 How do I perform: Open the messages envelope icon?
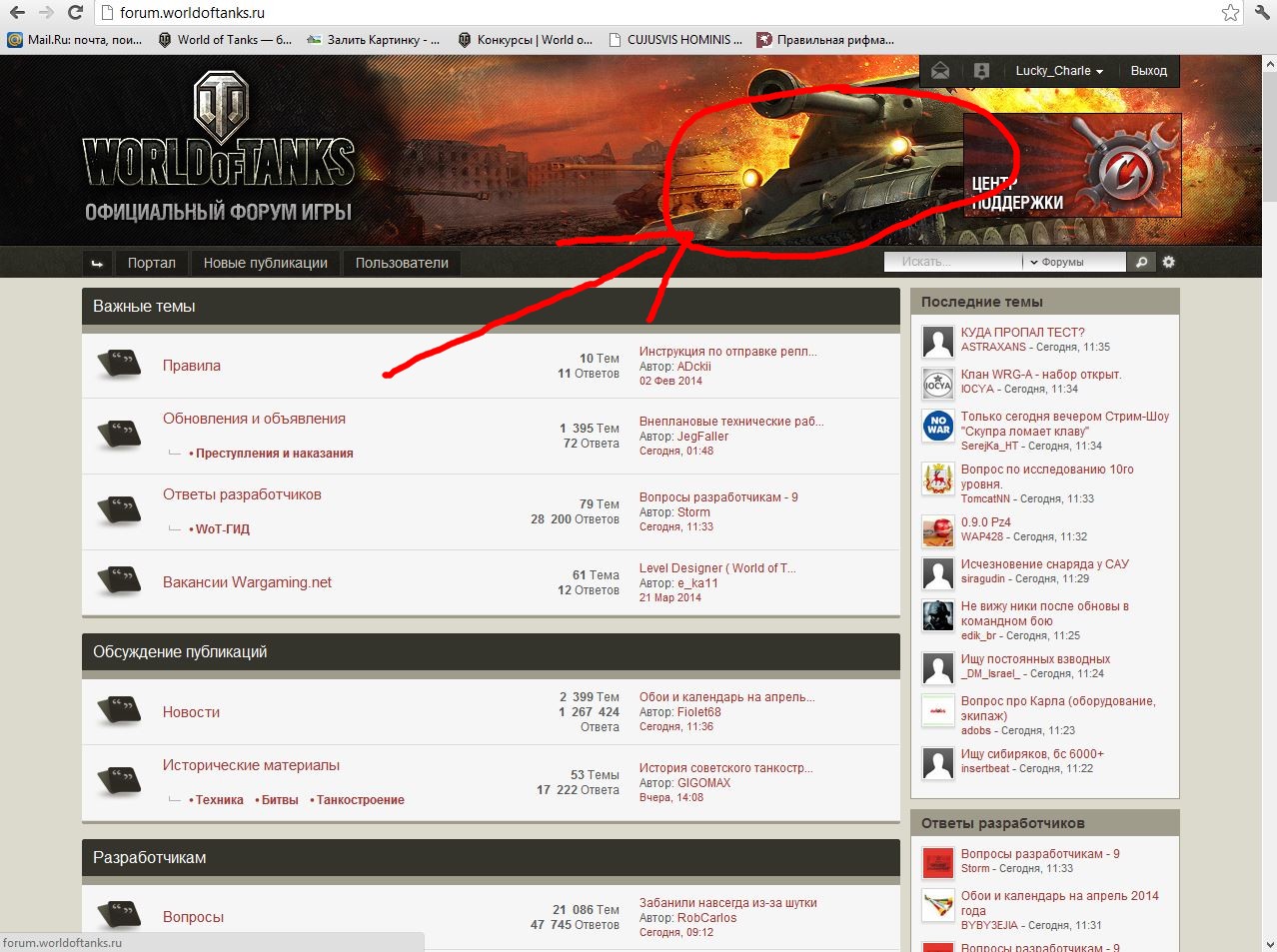[940, 71]
